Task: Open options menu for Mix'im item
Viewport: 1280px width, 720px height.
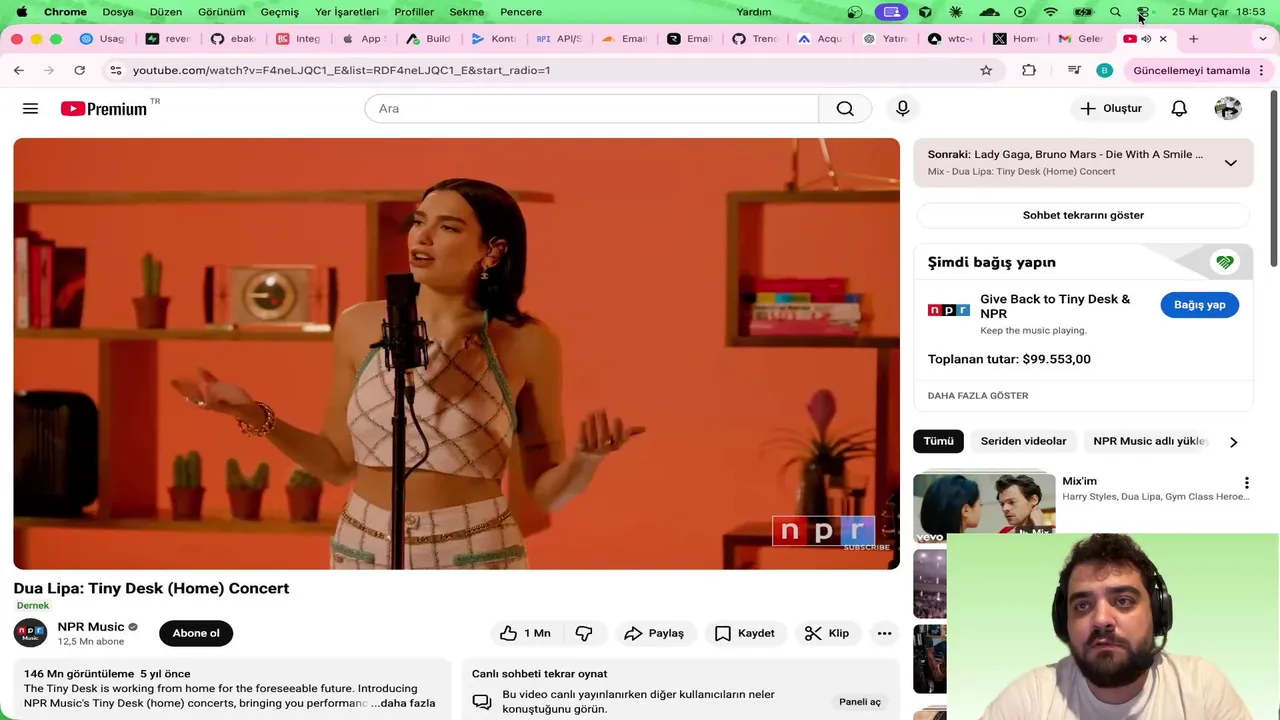Action: pyautogui.click(x=1246, y=483)
